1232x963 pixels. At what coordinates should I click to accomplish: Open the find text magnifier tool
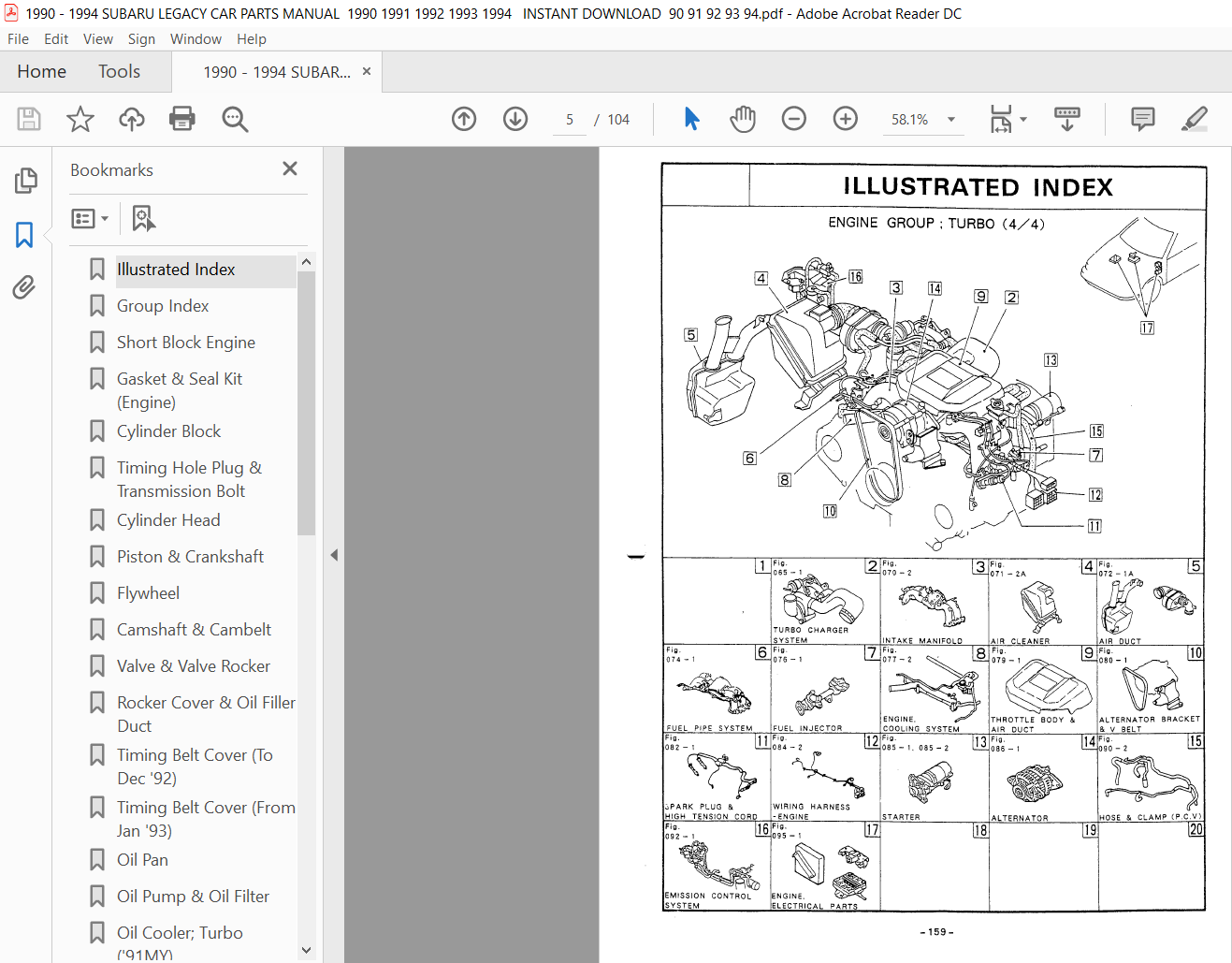point(235,119)
